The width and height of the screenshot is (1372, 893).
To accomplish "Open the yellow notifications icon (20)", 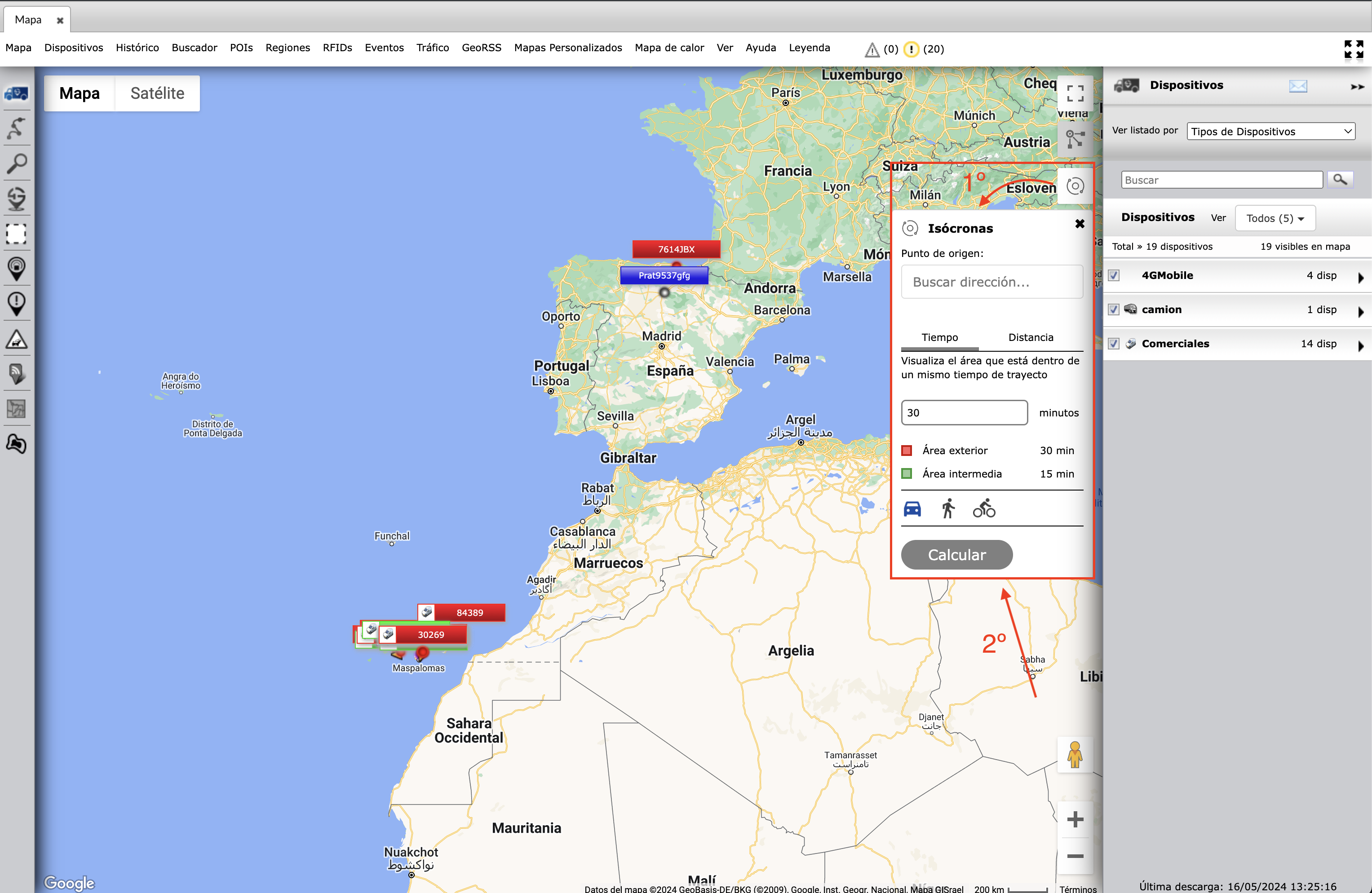I will coord(911,49).
